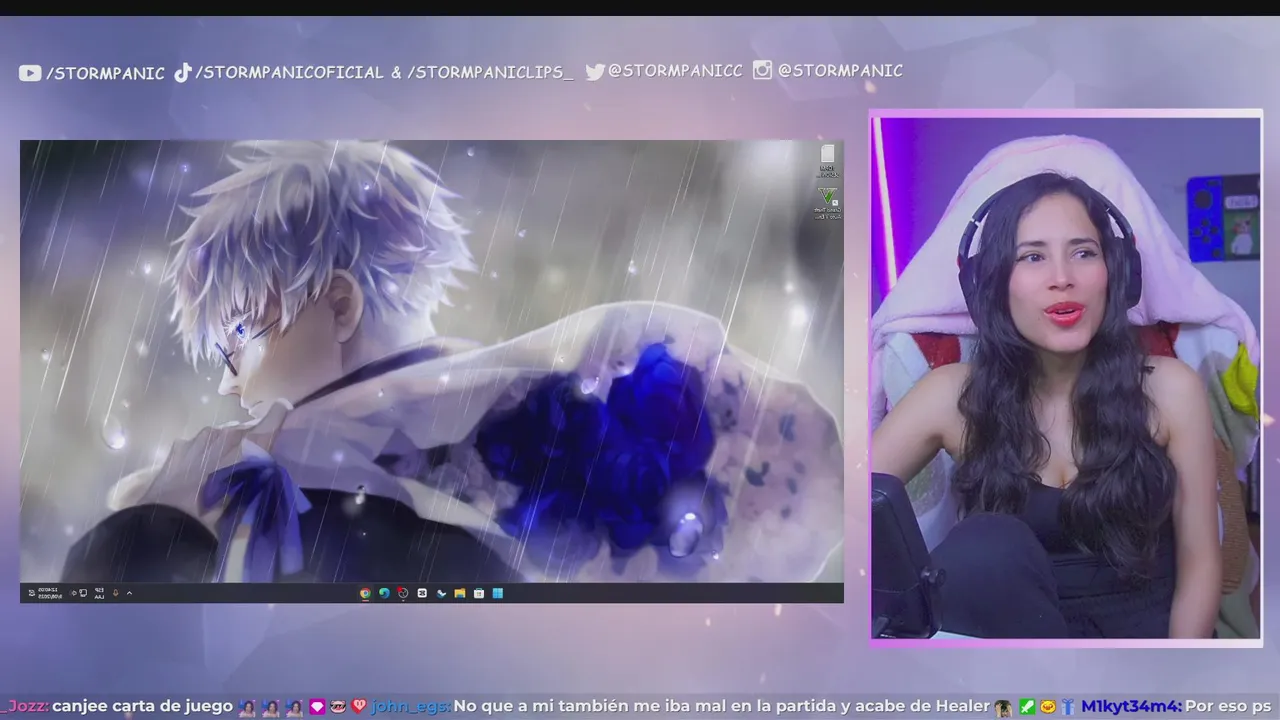Click the webcam feed of the streamer
The width and height of the screenshot is (1280, 720).
[x=1066, y=378]
